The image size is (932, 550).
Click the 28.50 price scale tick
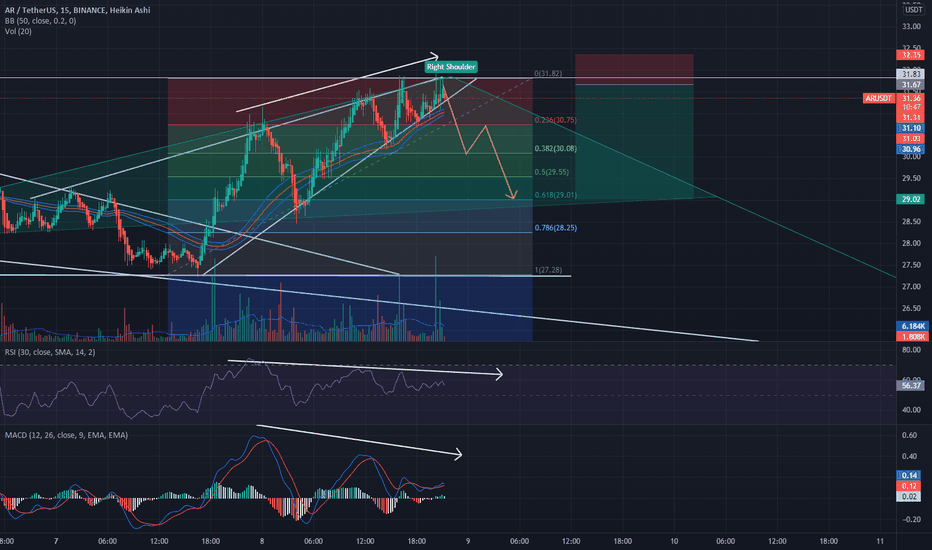[x=911, y=221]
